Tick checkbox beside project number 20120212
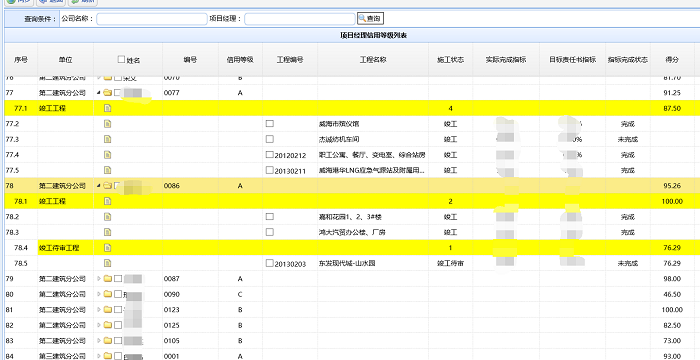Screen dimensions: 700x360 [270, 155]
